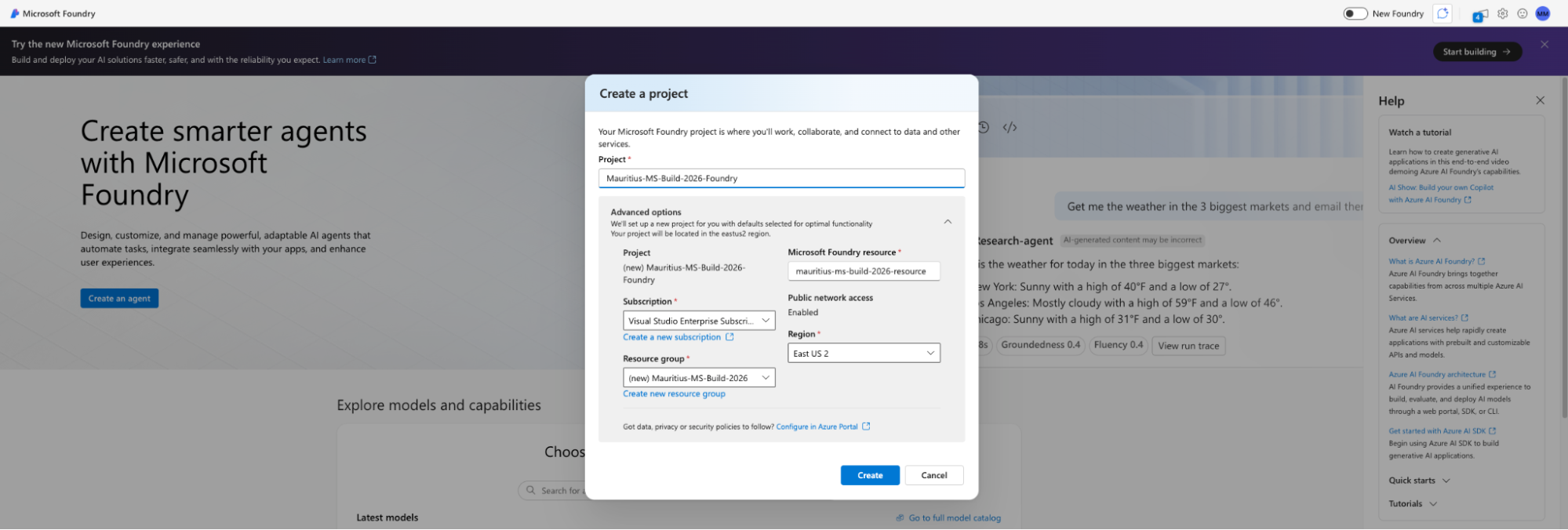1568x530 pixels.
Task: Click the Project name input field
Action: point(781,179)
